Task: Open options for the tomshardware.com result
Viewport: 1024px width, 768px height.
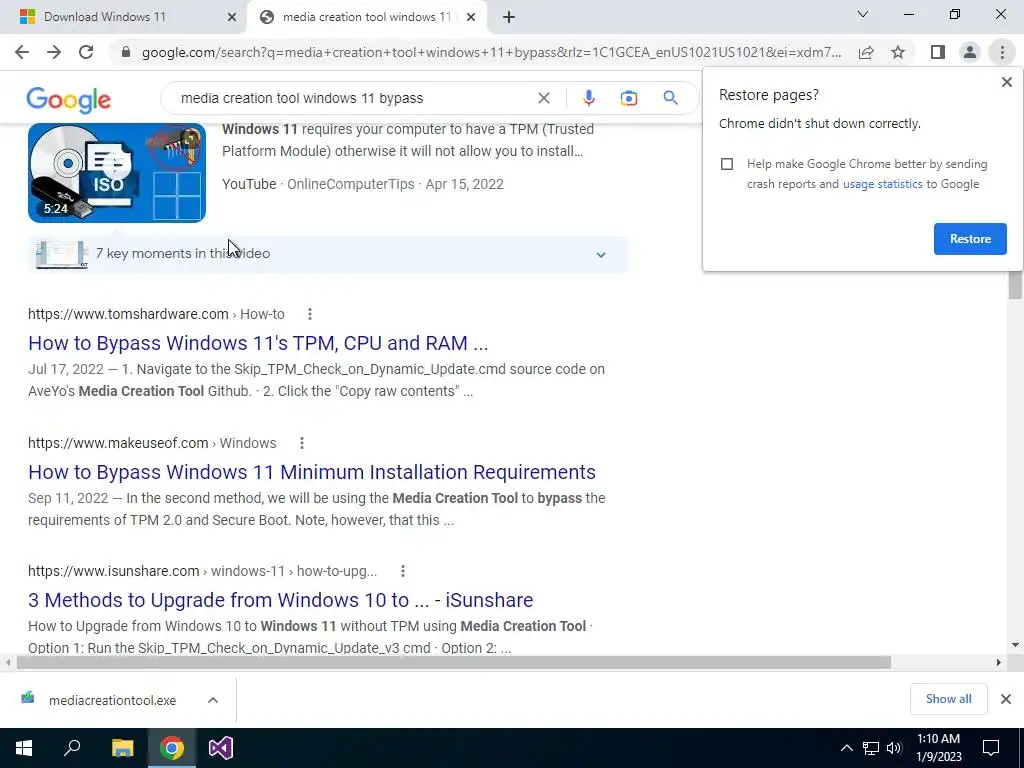Action: (310, 314)
